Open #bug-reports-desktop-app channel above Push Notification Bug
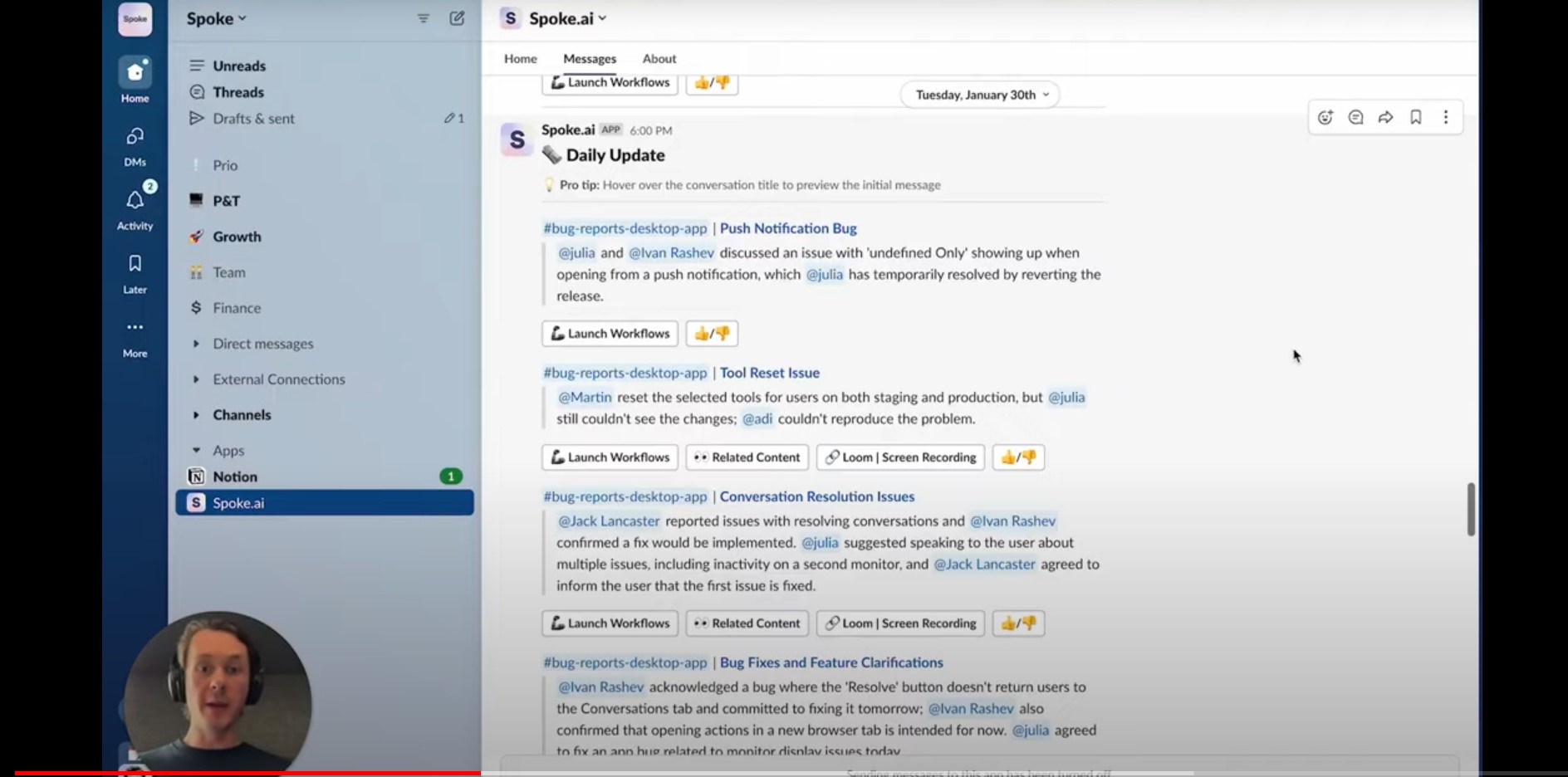 [x=625, y=228]
